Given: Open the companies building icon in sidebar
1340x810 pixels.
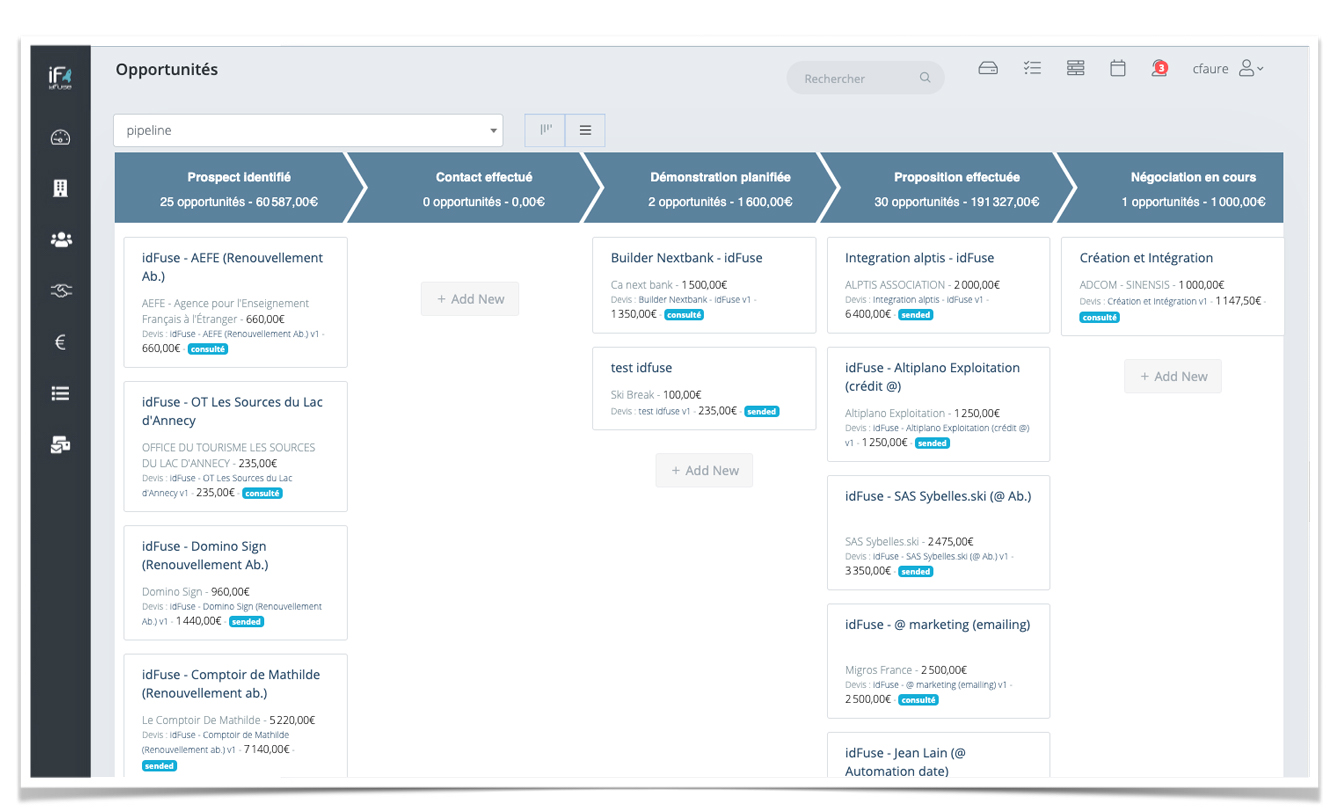Looking at the screenshot, I should click(60, 188).
